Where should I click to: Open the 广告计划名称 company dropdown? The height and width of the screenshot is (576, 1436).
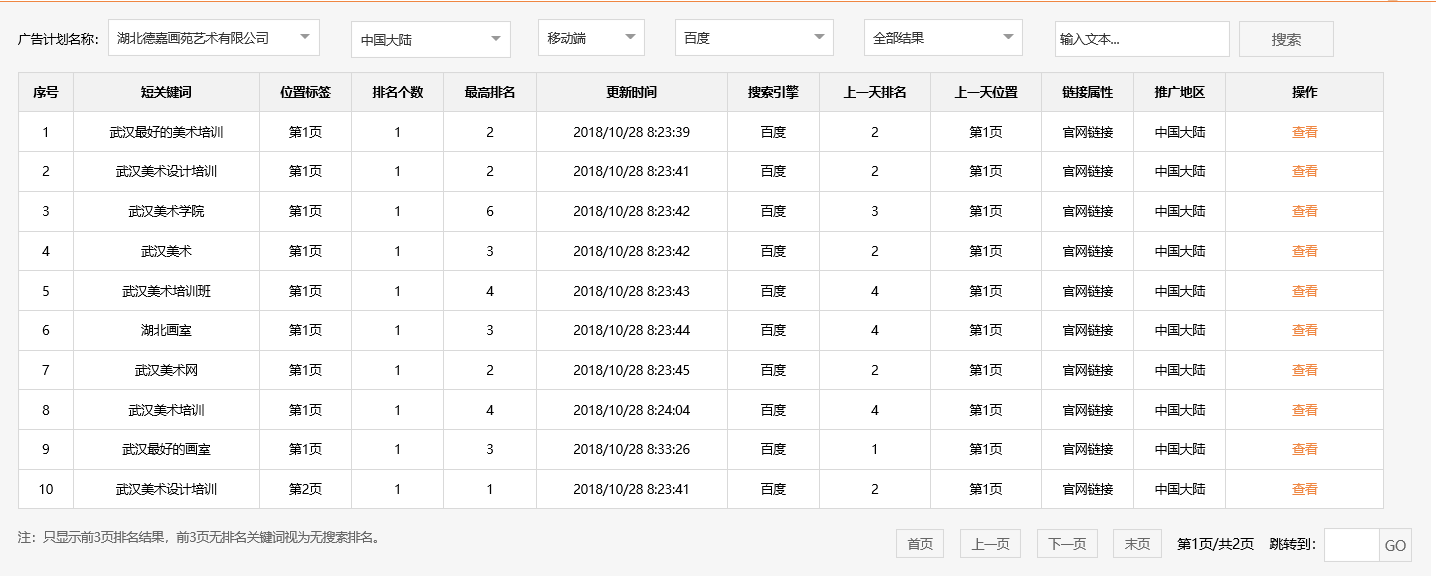coord(213,38)
